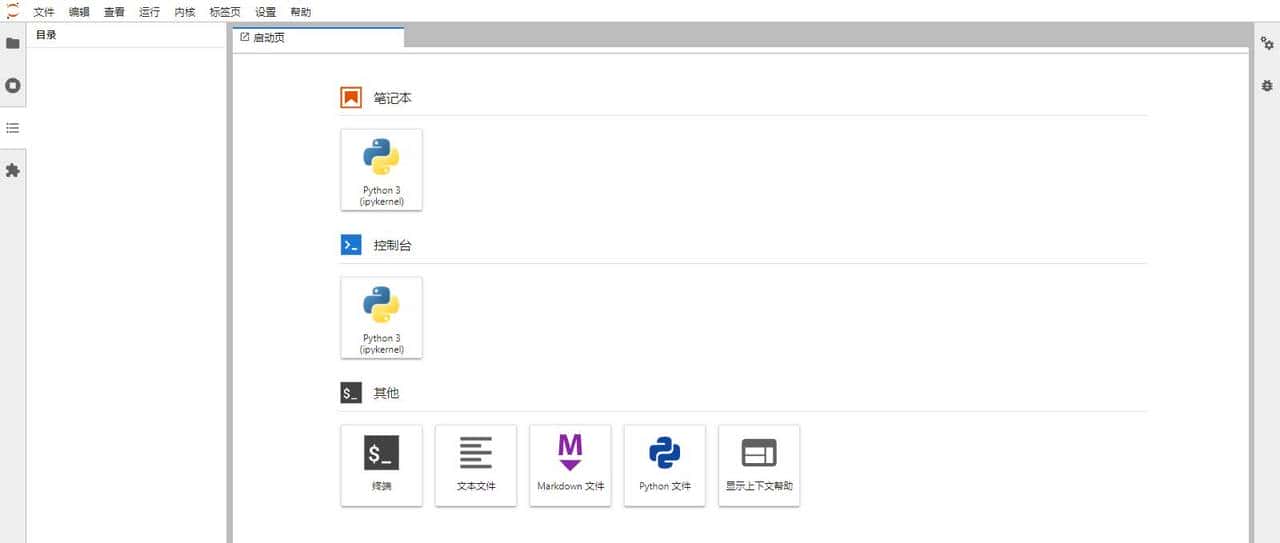Screen dimensions: 1280x543
Task: Click the Jupyter logo in menu bar
Action: tap(12, 12)
